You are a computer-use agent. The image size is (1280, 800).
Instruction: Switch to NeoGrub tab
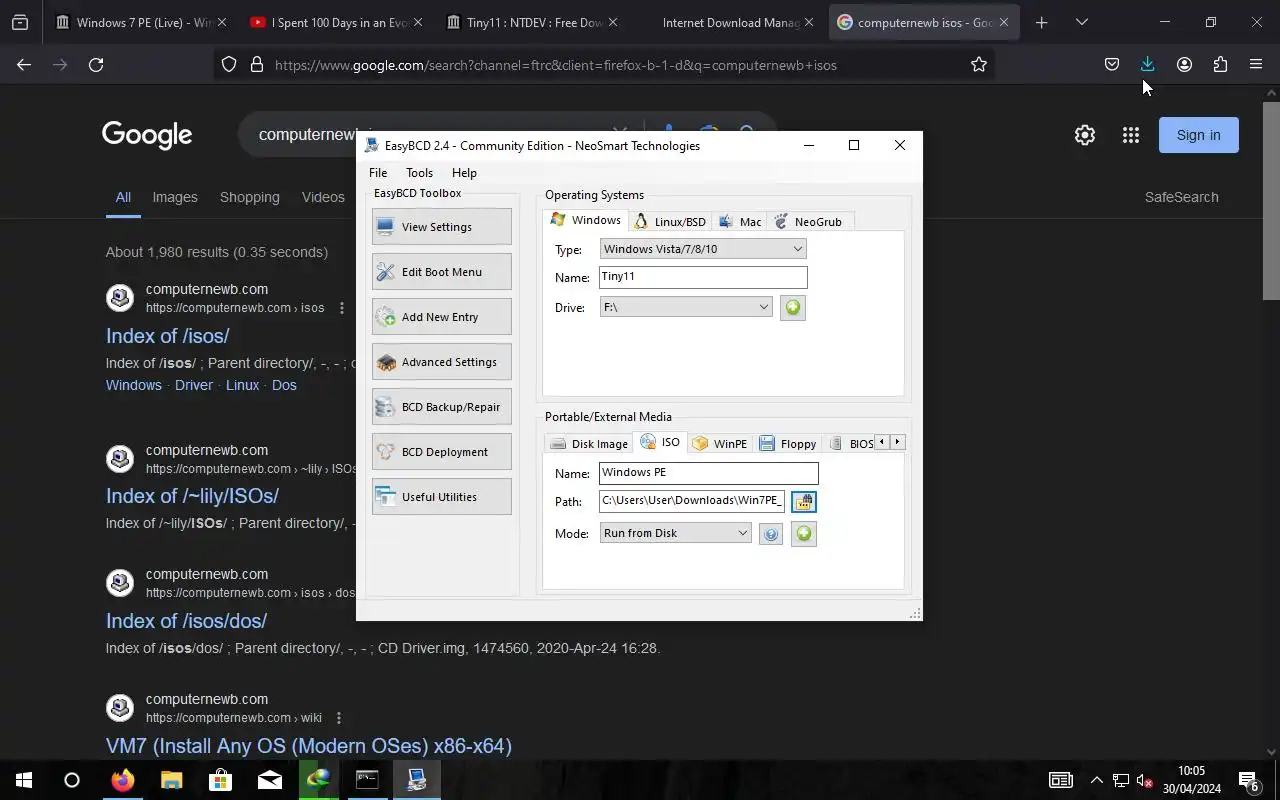point(808,222)
